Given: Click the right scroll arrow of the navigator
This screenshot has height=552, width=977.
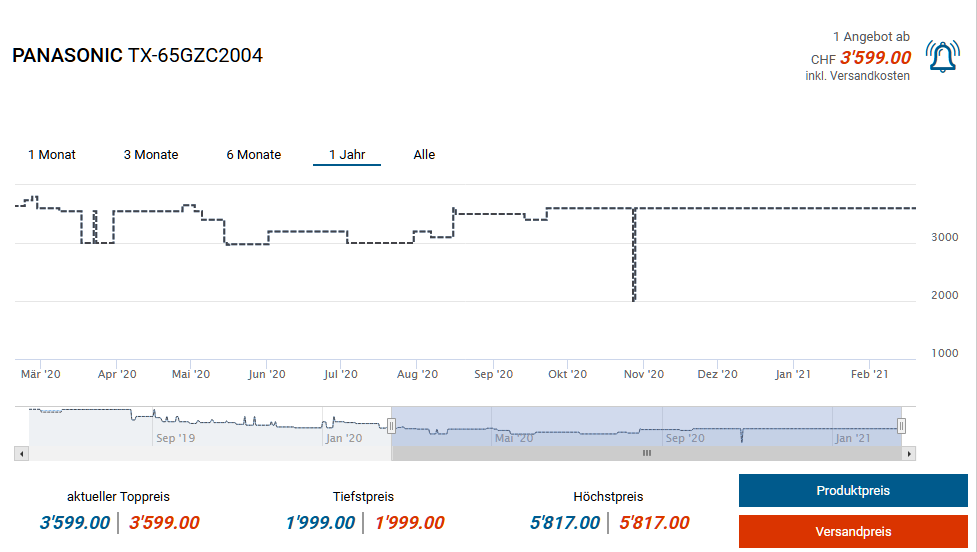Looking at the screenshot, I should click(908, 453).
